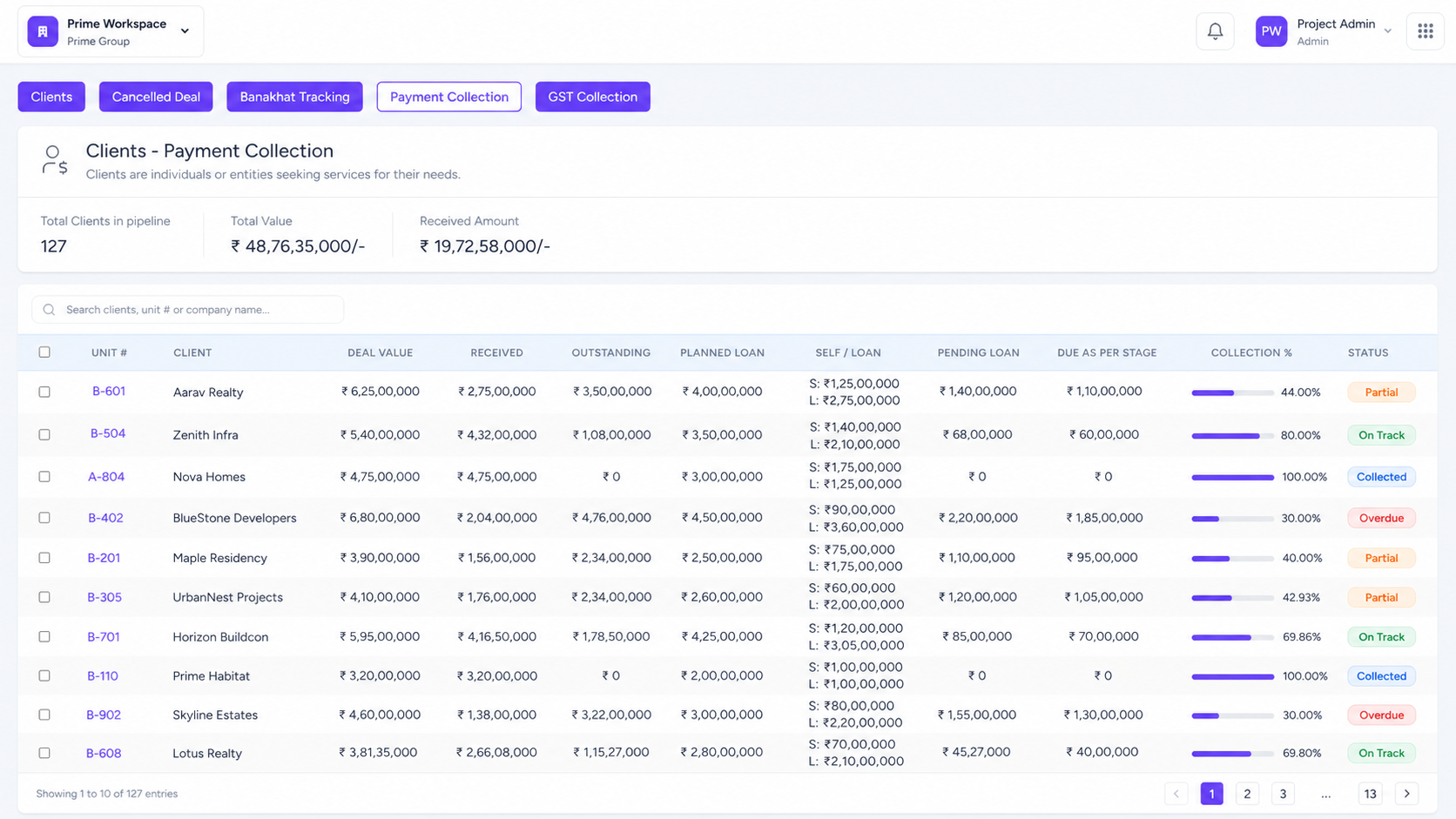Open unit B-504 link

coord(108,433)
